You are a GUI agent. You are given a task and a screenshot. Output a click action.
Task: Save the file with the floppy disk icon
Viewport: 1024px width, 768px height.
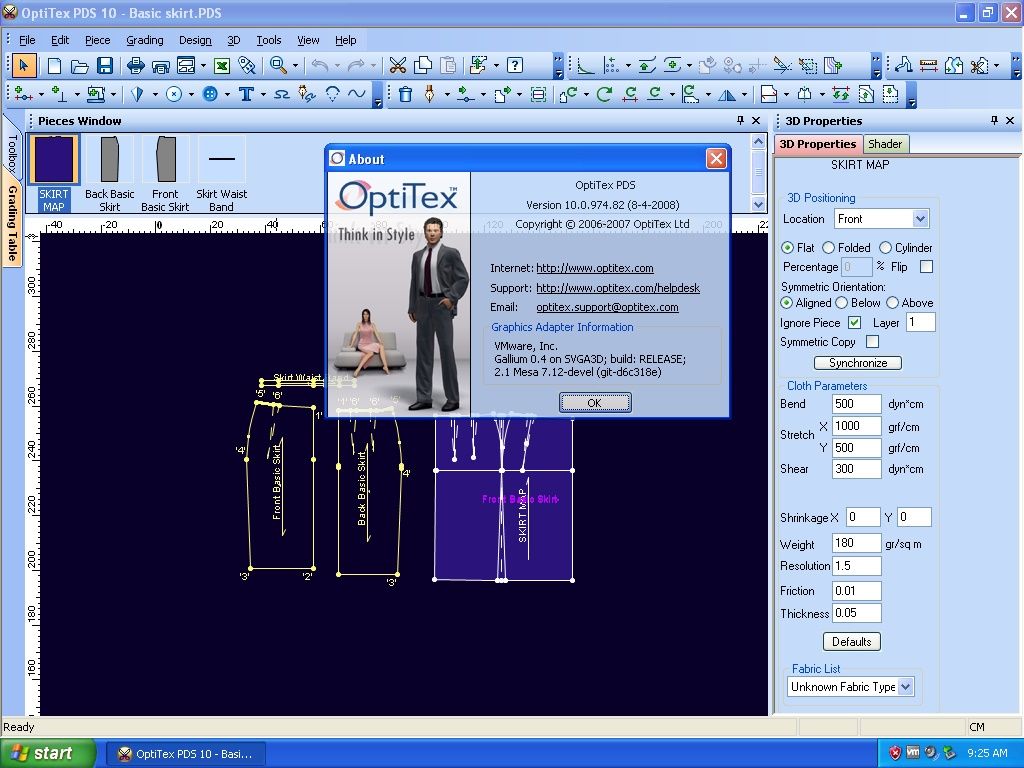pyautogui.click(x=104, y=65)
